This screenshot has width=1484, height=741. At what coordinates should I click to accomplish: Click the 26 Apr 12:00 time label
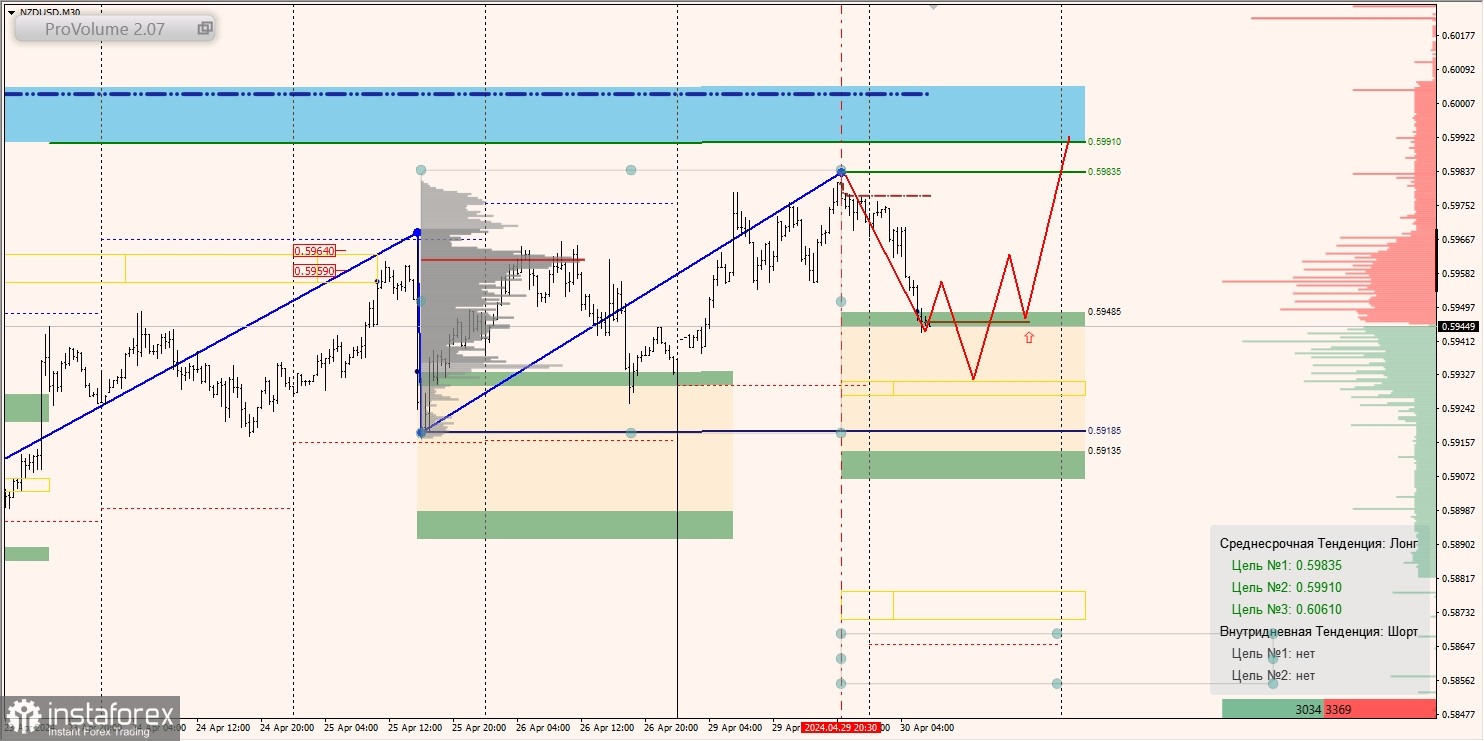click(607, 728)
